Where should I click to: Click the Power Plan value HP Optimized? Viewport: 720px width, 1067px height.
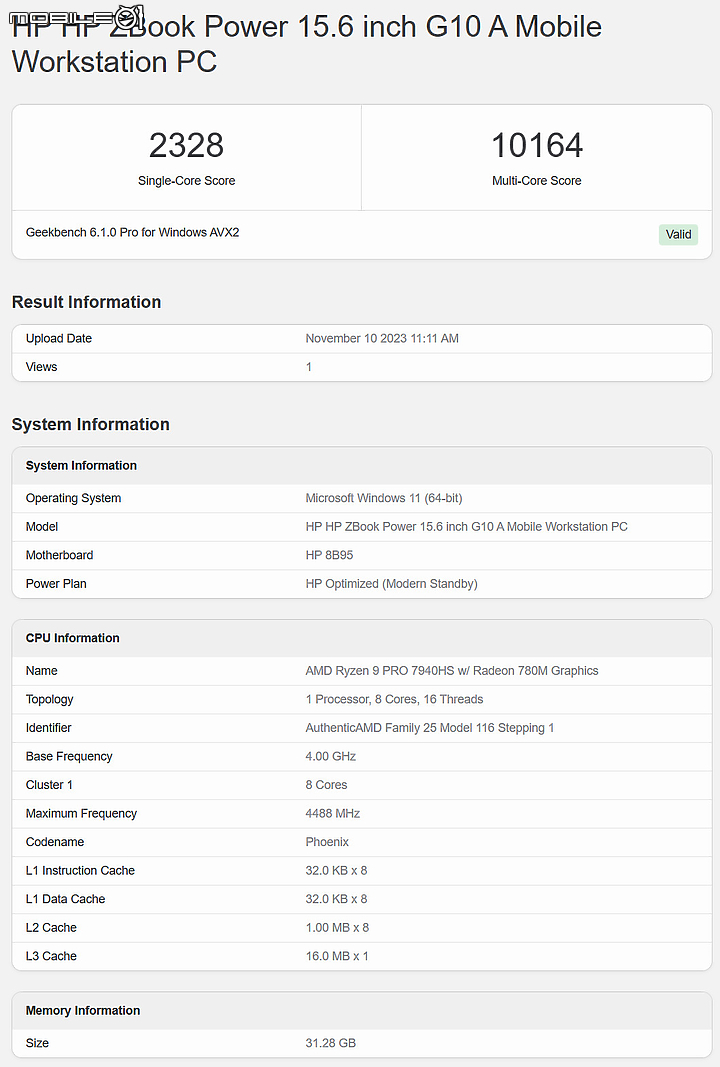click(391, 584)
